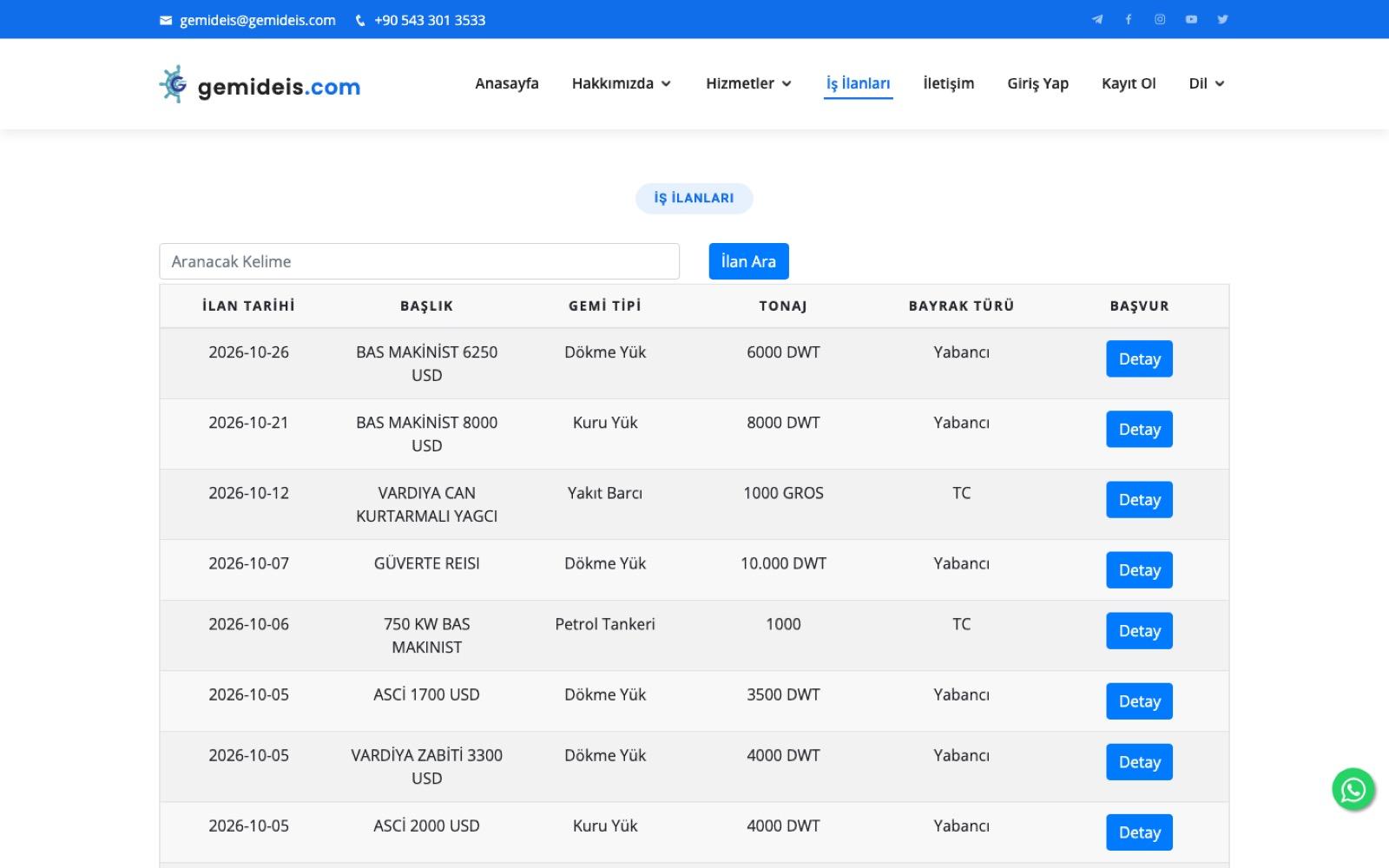
Task: Open Detay for 750 KW BAS MAKINIST
Action: tap(1139, 630)
